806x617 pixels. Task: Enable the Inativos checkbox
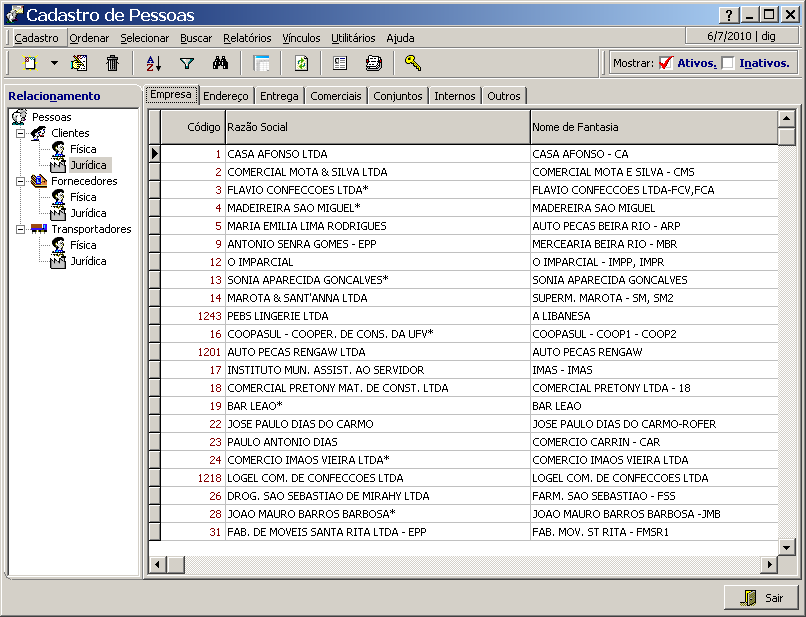[x=728, y=63]
